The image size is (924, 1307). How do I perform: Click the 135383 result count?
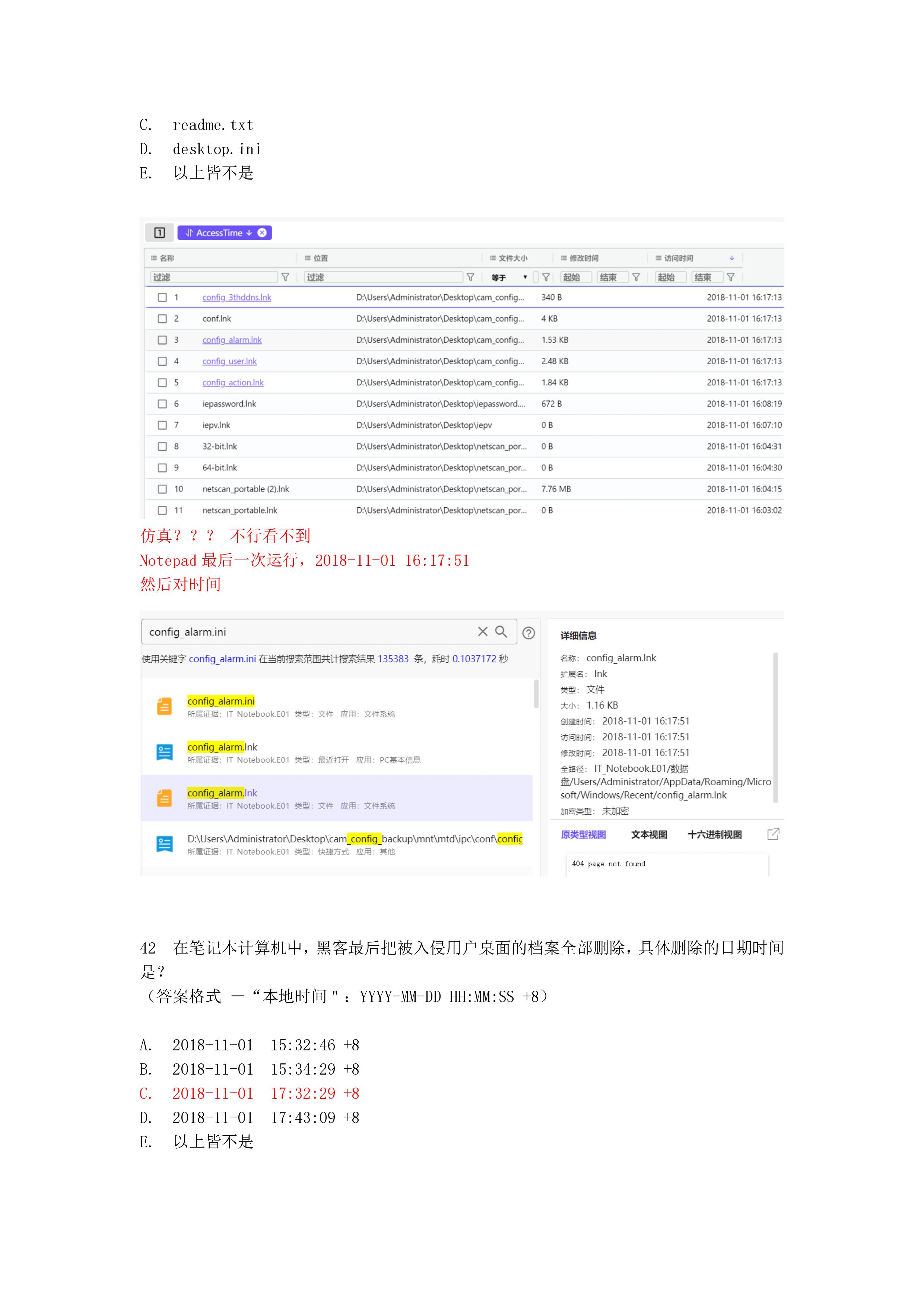click(393, 659)
